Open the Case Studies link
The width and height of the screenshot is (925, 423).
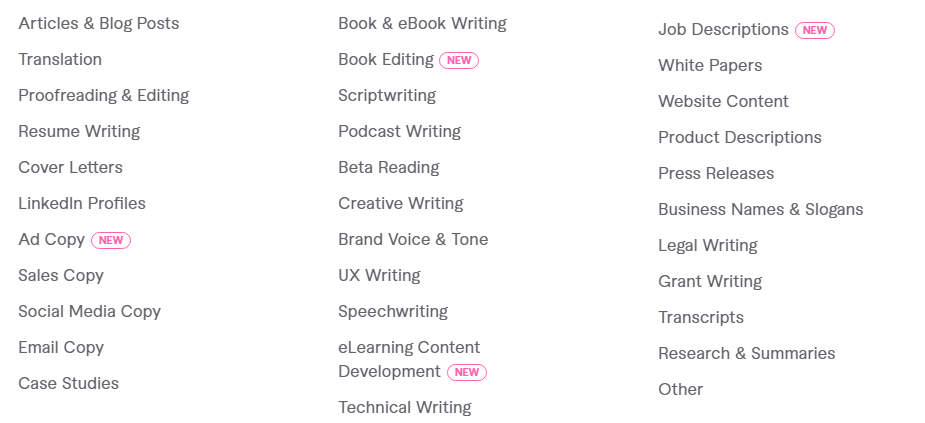(x=68, y=383)
